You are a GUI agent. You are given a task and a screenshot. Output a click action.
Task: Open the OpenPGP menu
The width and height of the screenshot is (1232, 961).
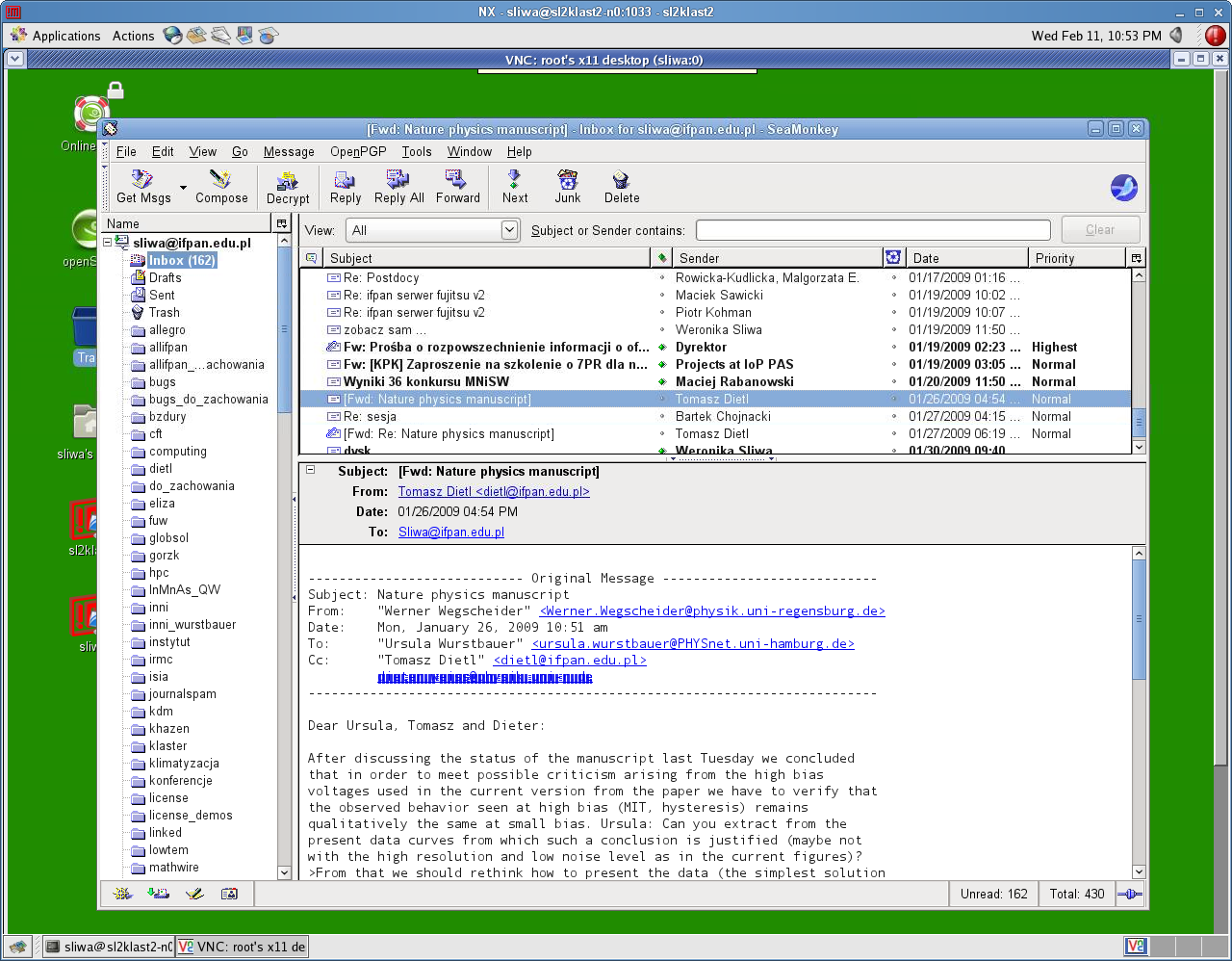pyautogui.click(x=358, y=152)
